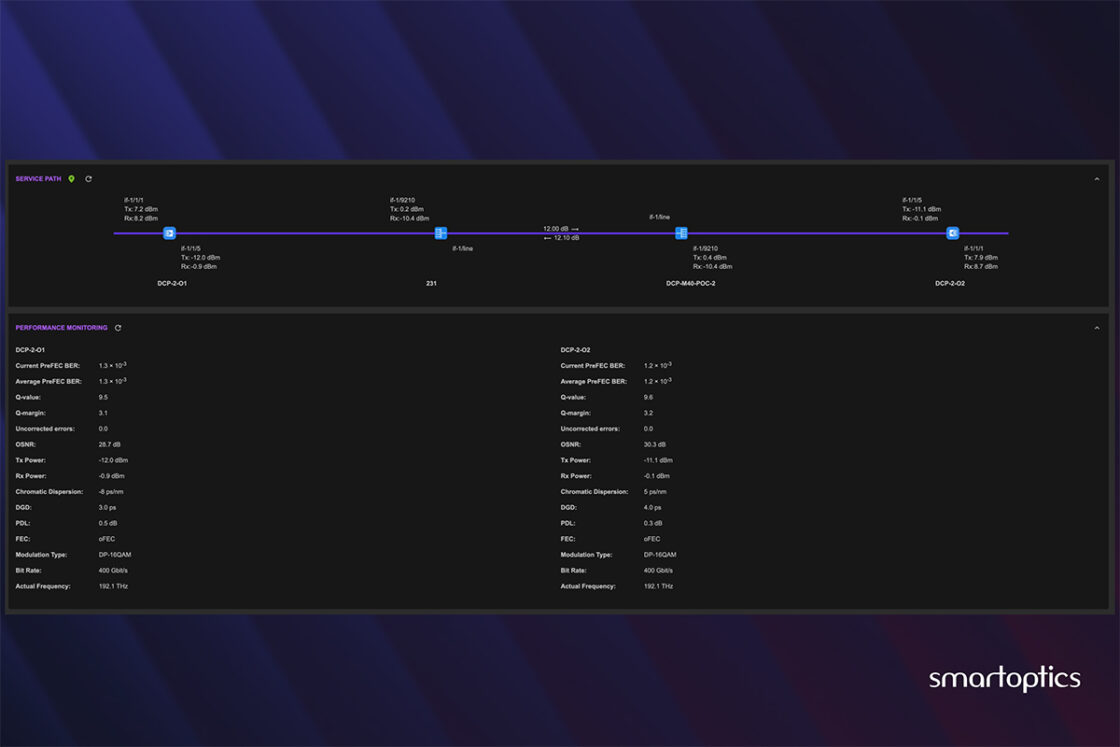Click the DCP-2-O1 performance section title

(30, 350)
